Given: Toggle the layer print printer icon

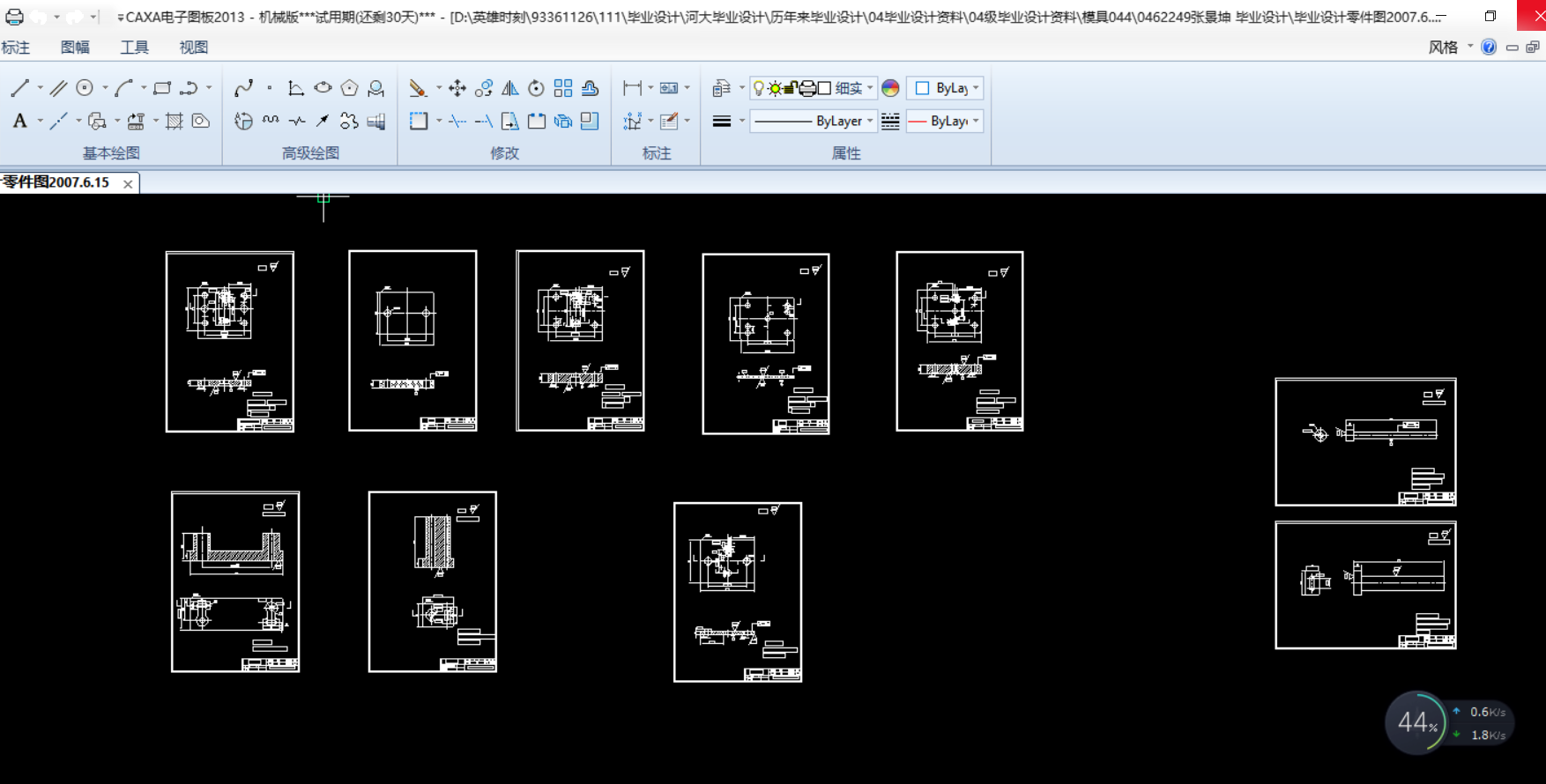Looking at the screenshot, I should click(x=806, y=88).
